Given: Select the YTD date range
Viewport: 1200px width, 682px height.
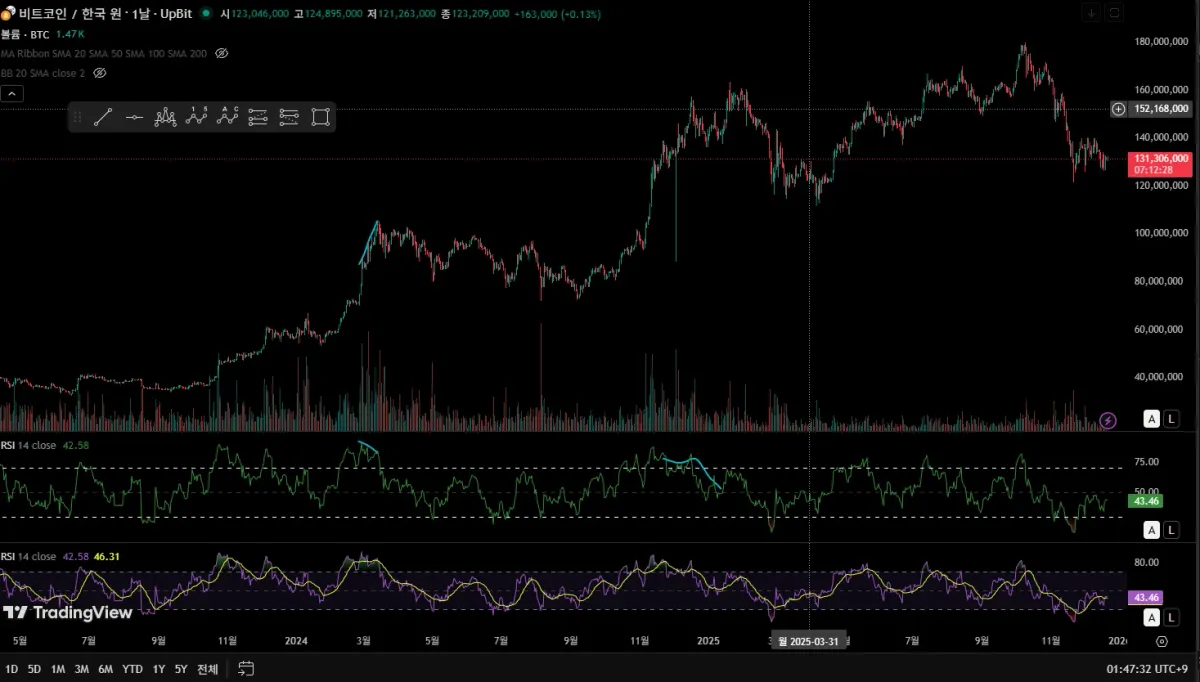Looking at the screenshot, I should click(132, 669).
